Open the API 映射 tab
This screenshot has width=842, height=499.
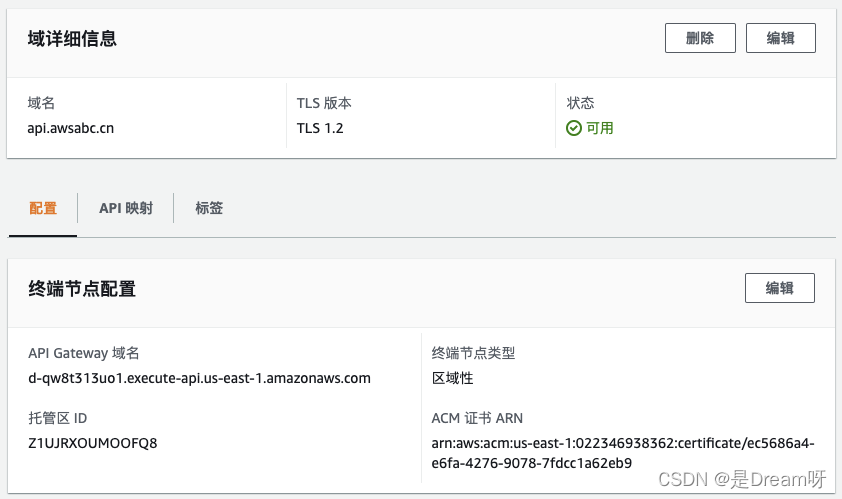coord(126,208)
